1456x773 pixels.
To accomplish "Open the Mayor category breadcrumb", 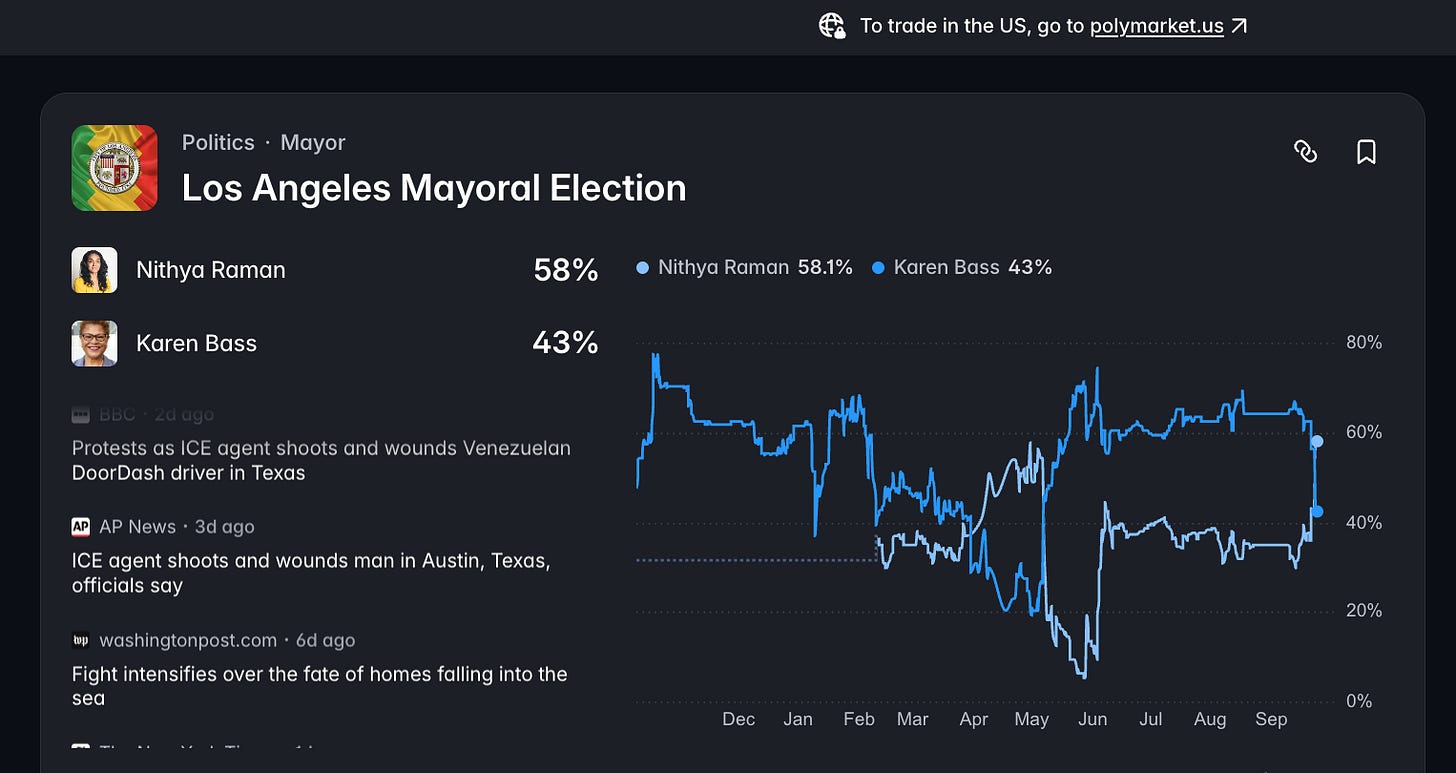I will 313,142.
